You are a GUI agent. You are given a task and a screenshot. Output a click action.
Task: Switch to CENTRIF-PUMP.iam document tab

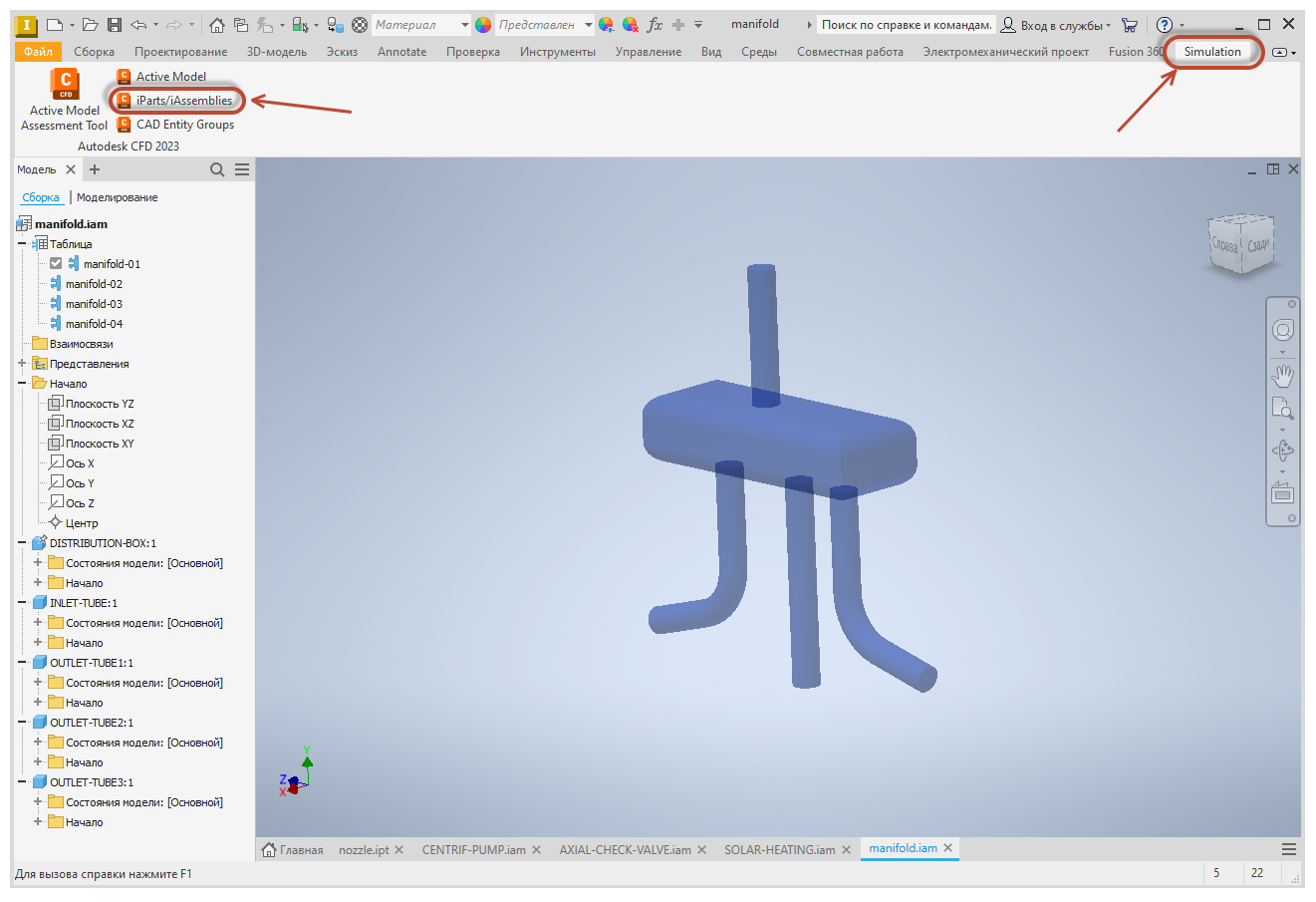[x=474, y=850]
